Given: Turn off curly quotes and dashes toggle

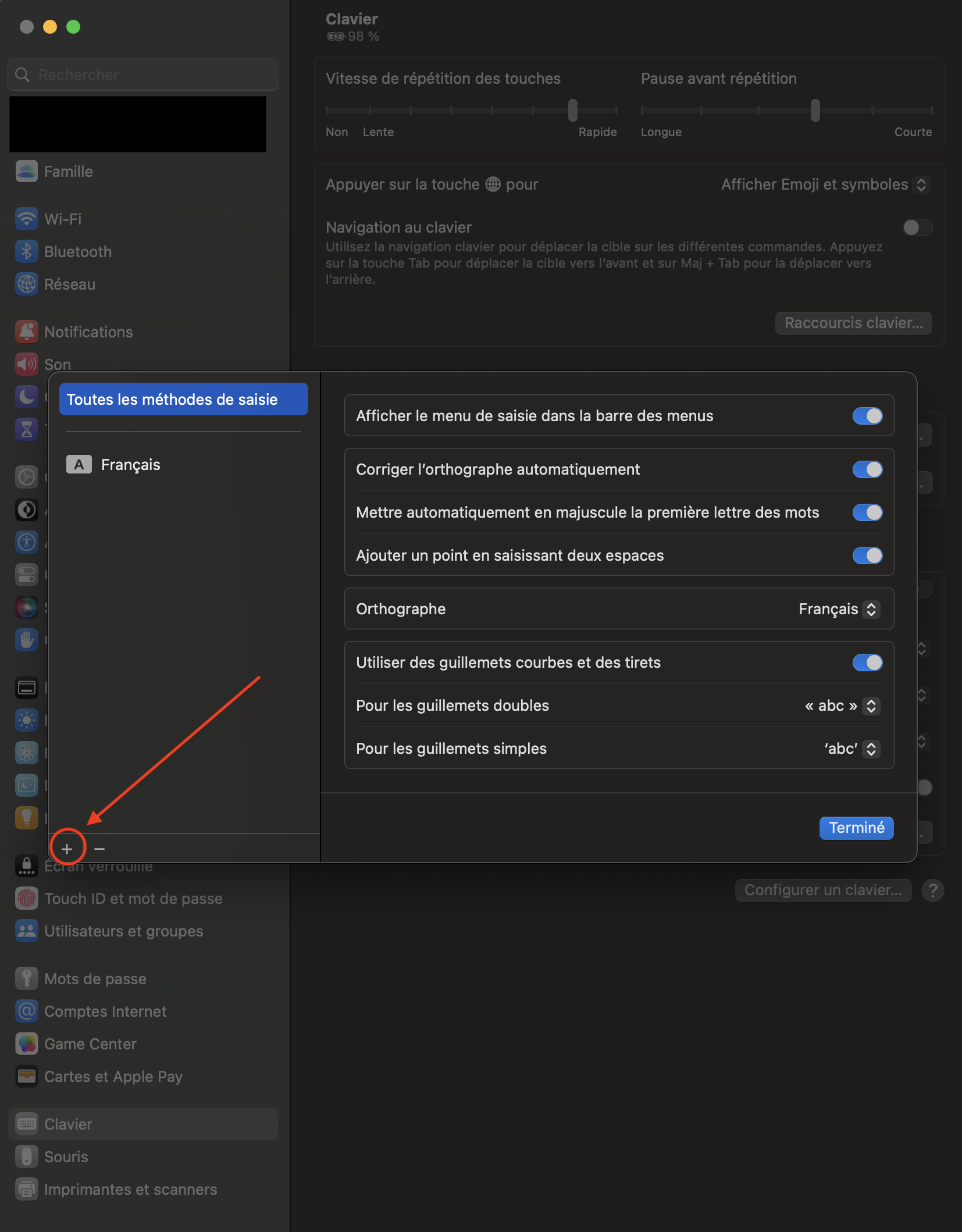Looking at the screenshot, I should click(867, 663).
